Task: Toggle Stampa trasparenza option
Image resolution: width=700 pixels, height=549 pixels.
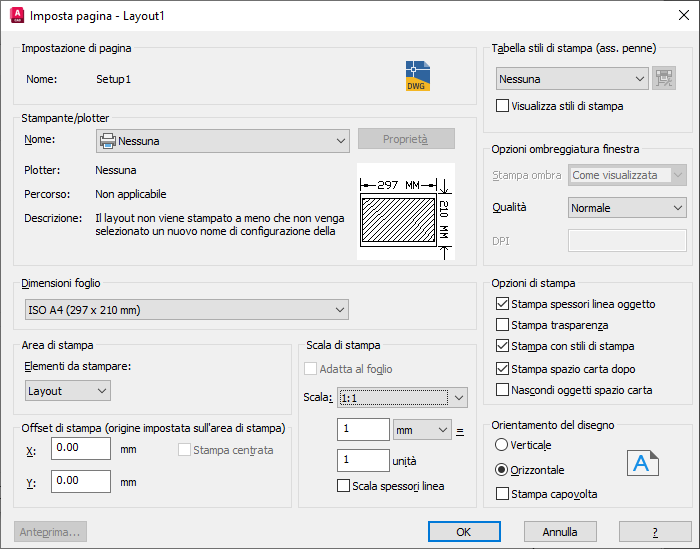Action: [502, 325]
